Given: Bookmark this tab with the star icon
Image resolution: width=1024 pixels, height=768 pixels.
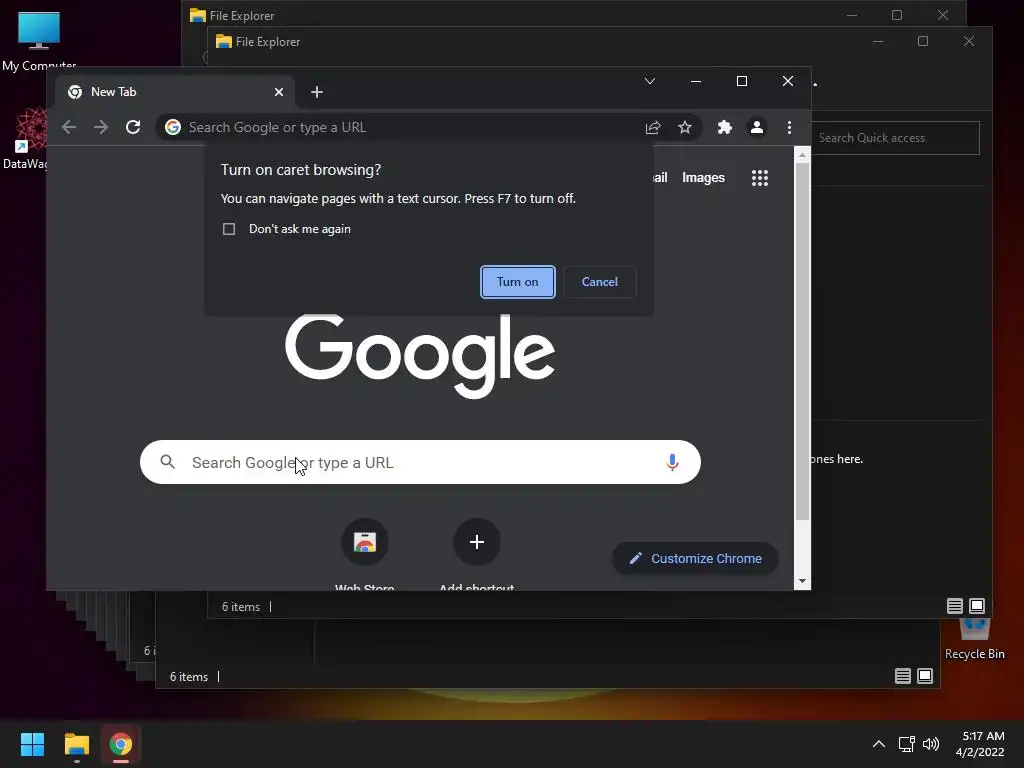Looking at the screenshot, I should click(x=684, y=127).
